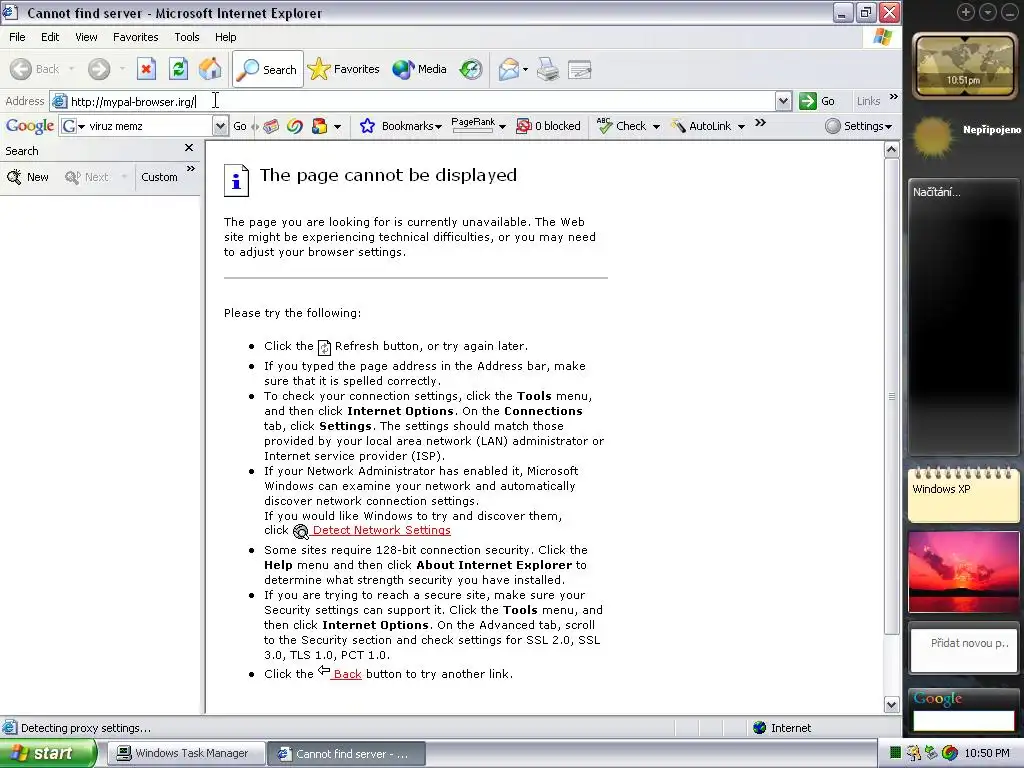Open the Search toolbar button

268,69
